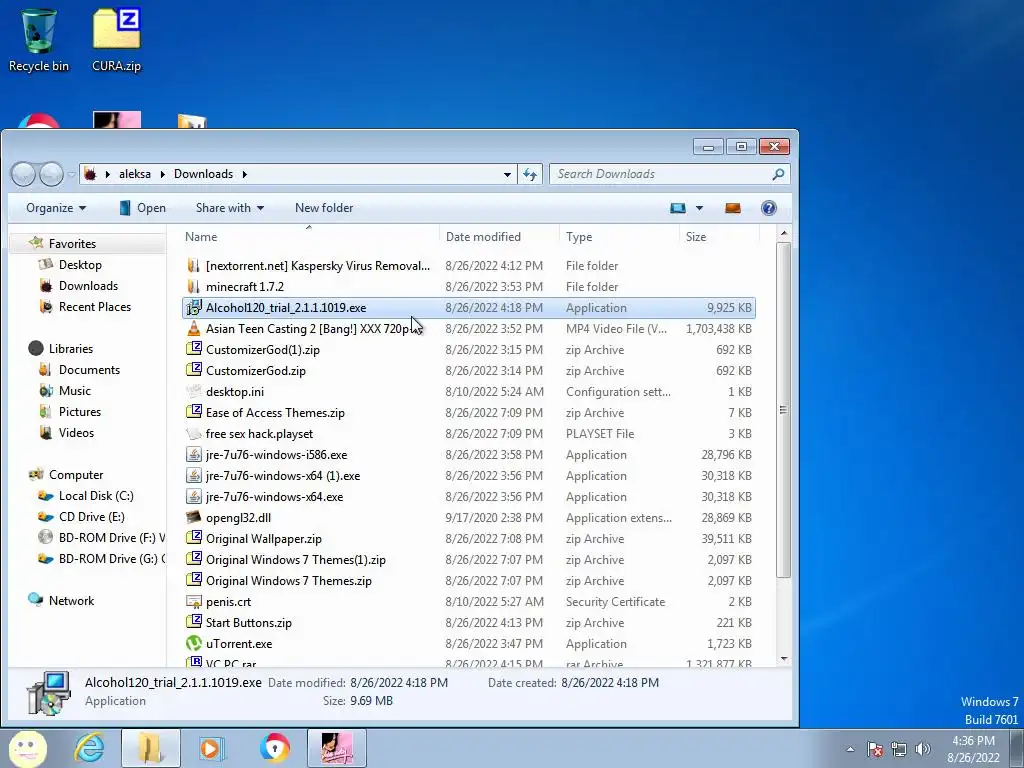Open Internet Explorer from the taskbar
Viewport: 1024px width, 768px height.
click(89, 748)
